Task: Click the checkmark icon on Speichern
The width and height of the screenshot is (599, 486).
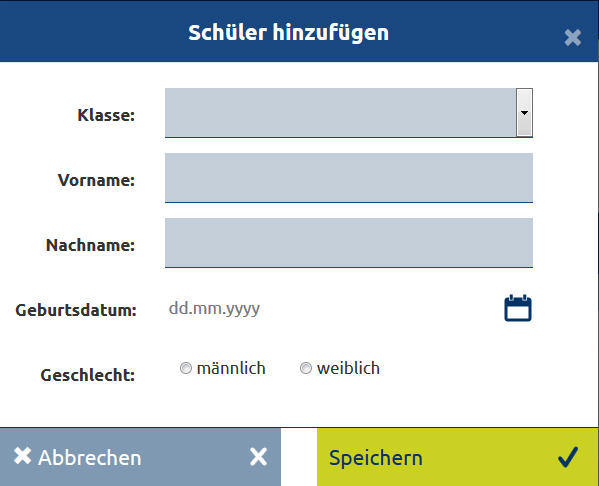Action: pyautogui.click(x=568, y=457)
